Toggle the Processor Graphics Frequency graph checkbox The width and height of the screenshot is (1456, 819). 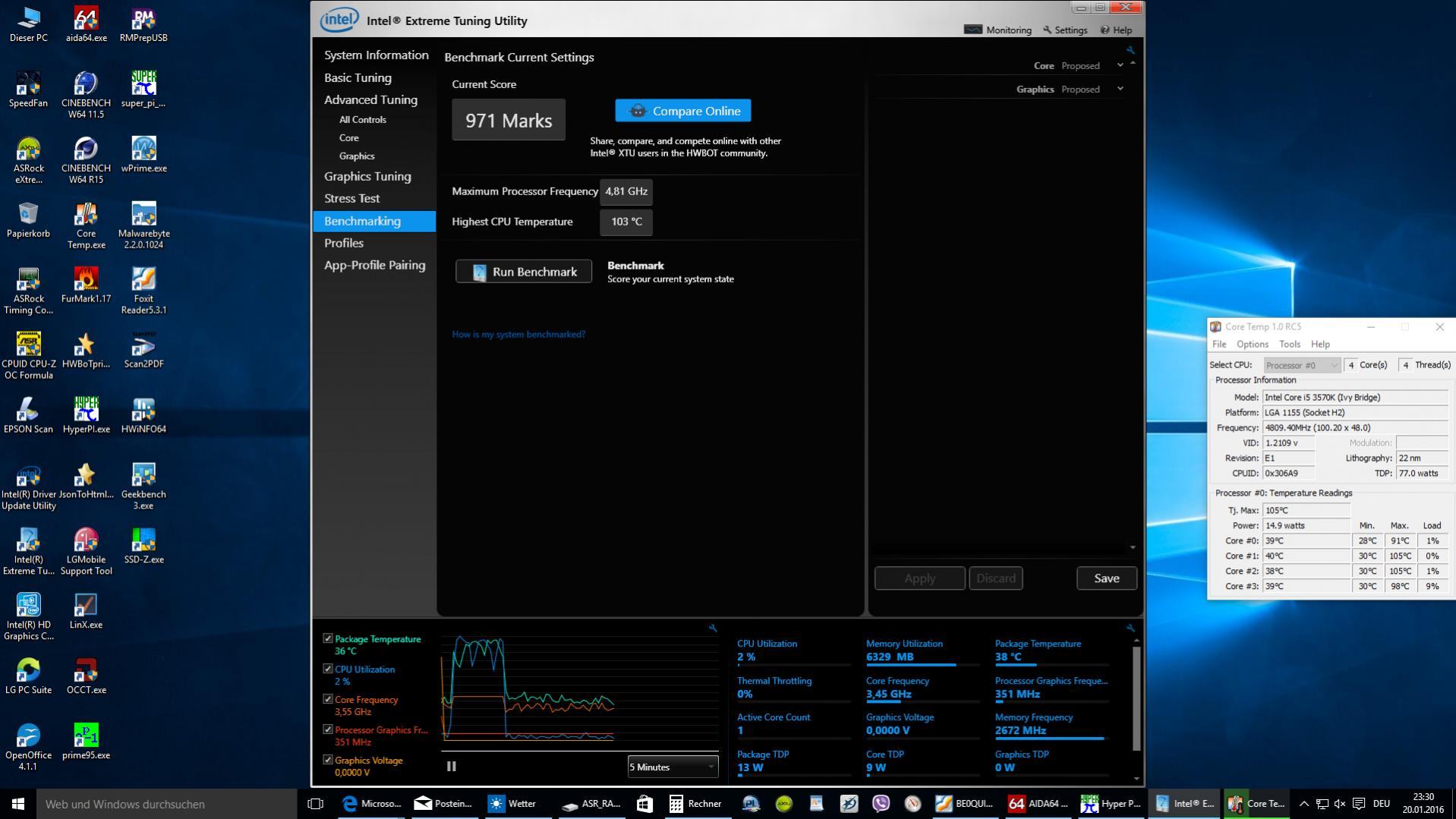[x=328, y=729]
